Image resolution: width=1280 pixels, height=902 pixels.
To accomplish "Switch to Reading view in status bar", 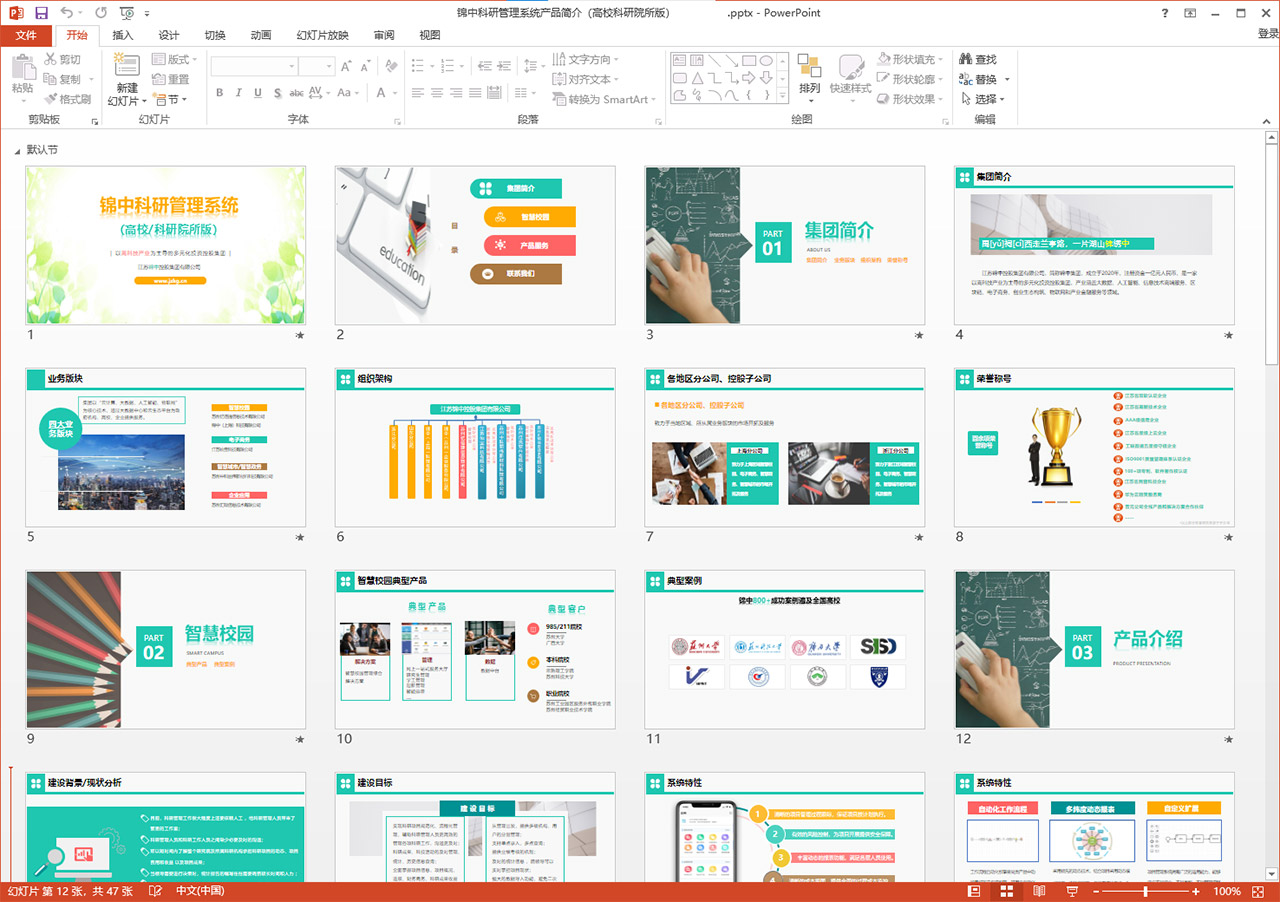I will pos(1039,891).
